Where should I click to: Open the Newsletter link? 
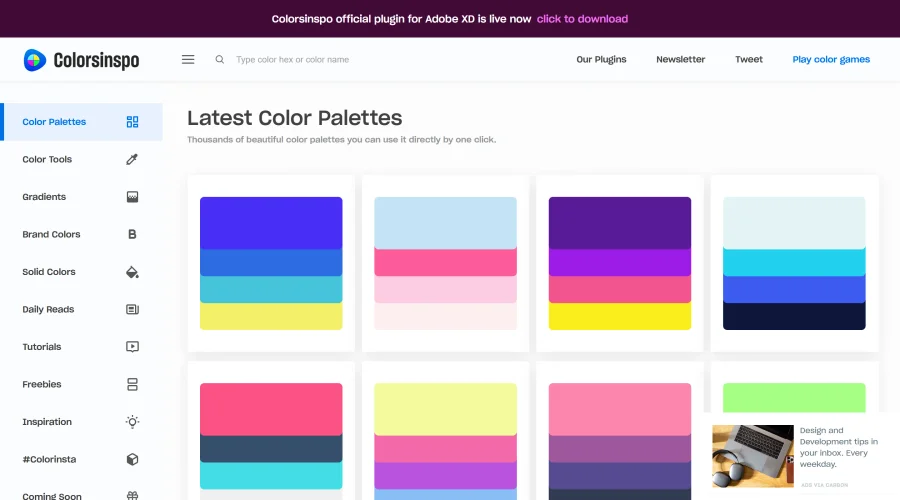point(680,60)
